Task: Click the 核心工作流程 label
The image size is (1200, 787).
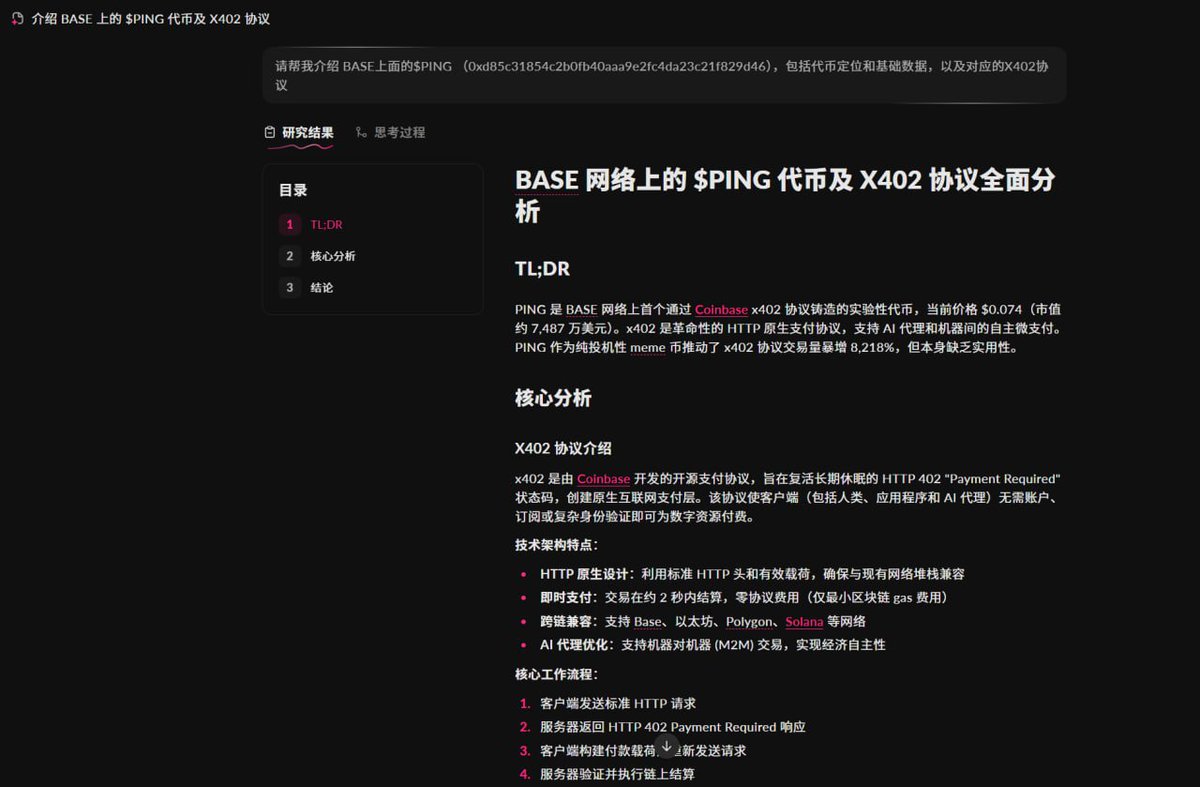Action: (556, 674)
